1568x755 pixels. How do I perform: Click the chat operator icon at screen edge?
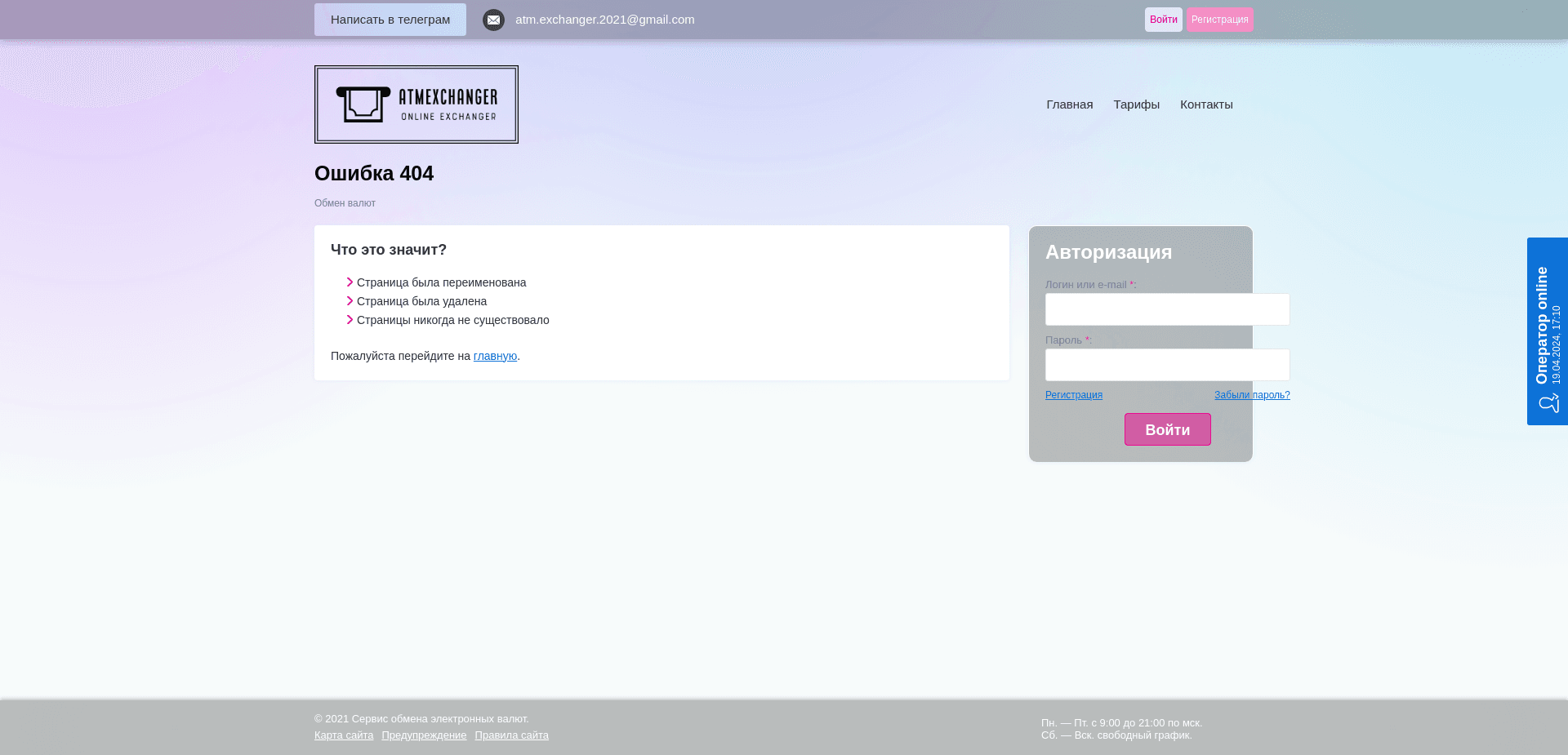coord(1548,402)
